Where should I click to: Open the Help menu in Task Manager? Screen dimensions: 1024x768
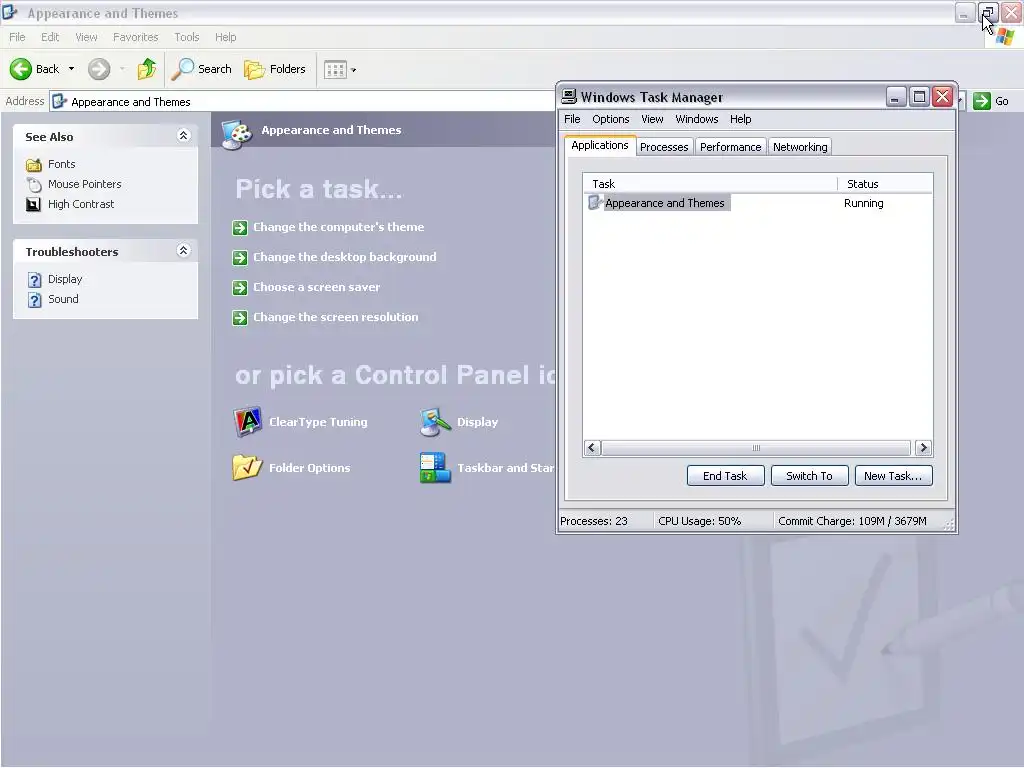pyautogui.click(x=741, y=119)
